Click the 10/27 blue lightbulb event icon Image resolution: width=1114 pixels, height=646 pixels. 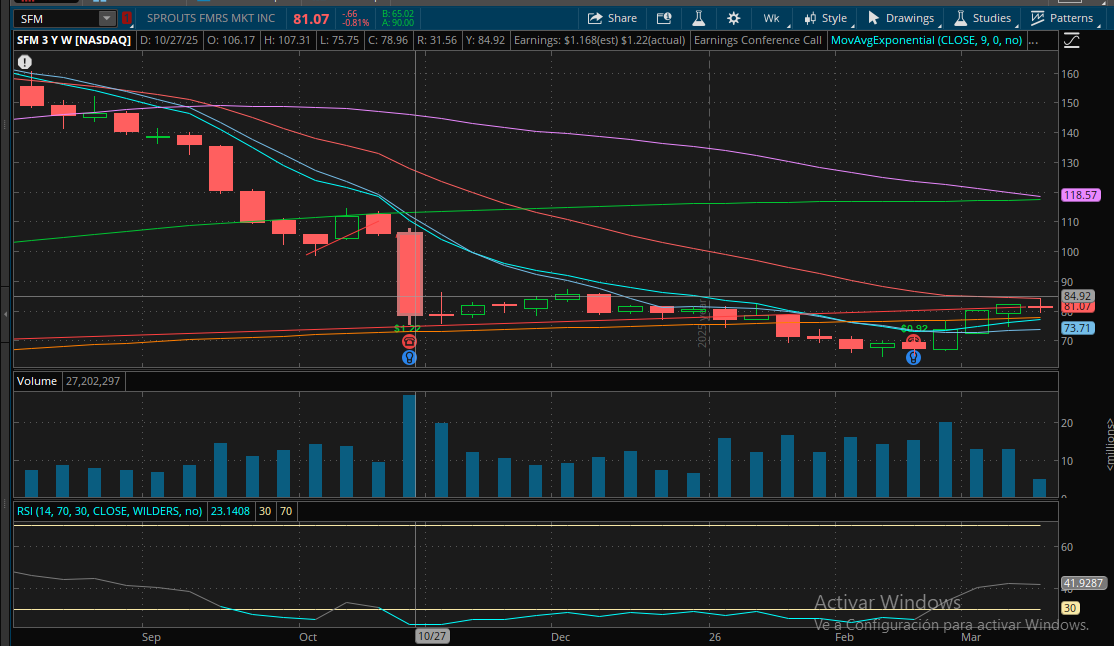click(x=409, y=357)
